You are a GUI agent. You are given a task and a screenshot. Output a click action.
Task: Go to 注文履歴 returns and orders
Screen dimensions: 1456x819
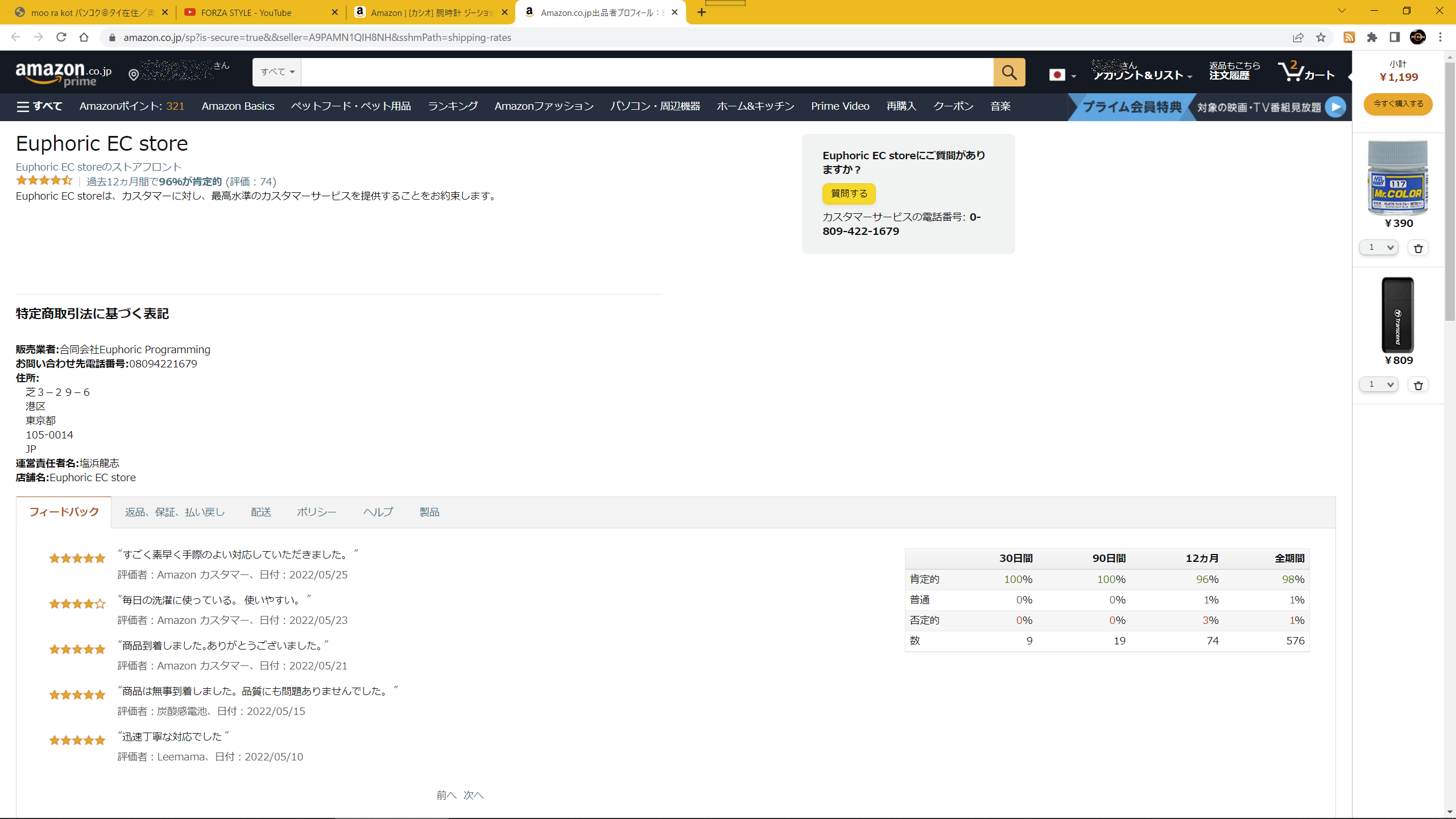tap(1234, 71)
